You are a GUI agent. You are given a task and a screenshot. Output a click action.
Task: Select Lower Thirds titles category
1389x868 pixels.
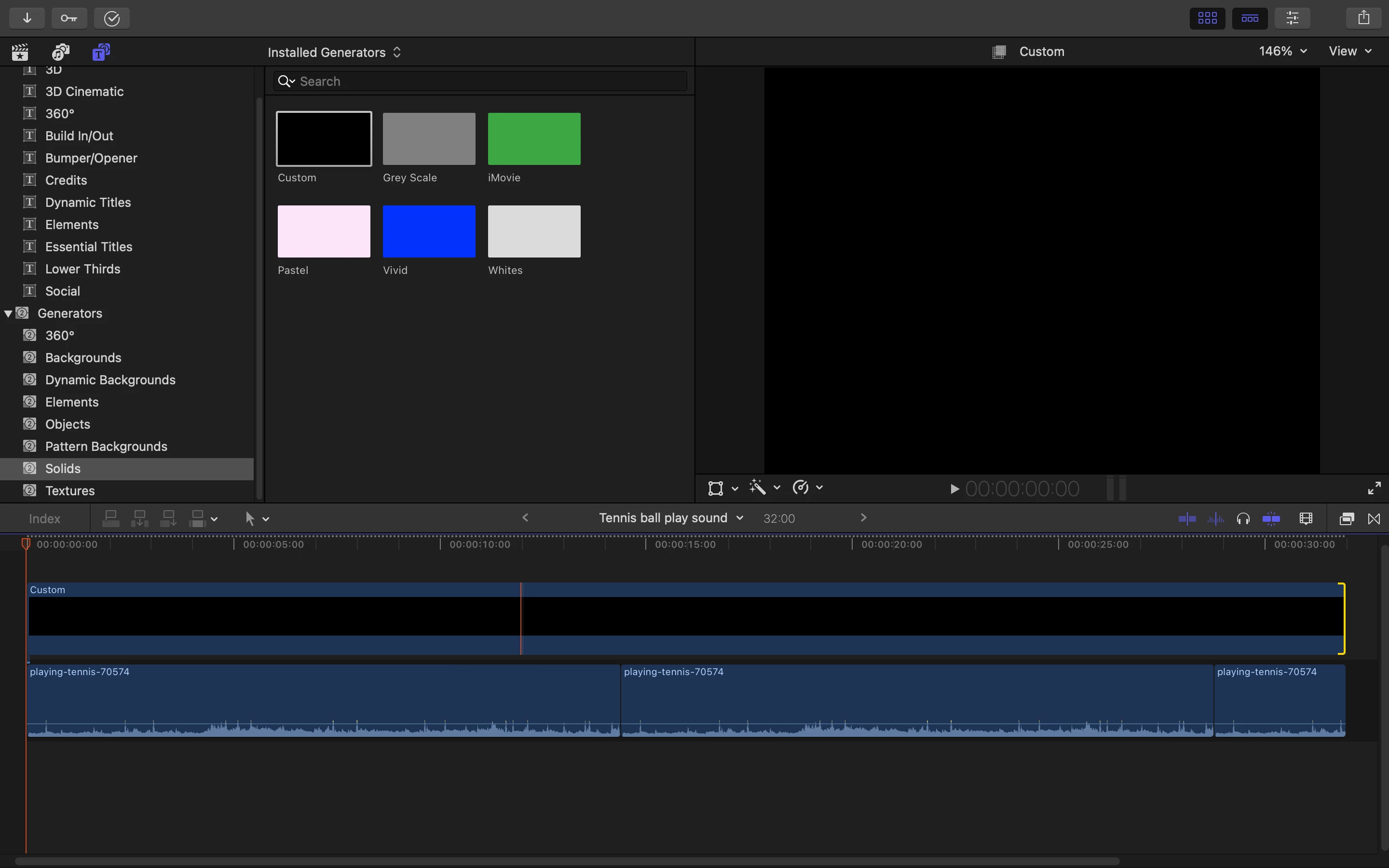coord(82,269)
